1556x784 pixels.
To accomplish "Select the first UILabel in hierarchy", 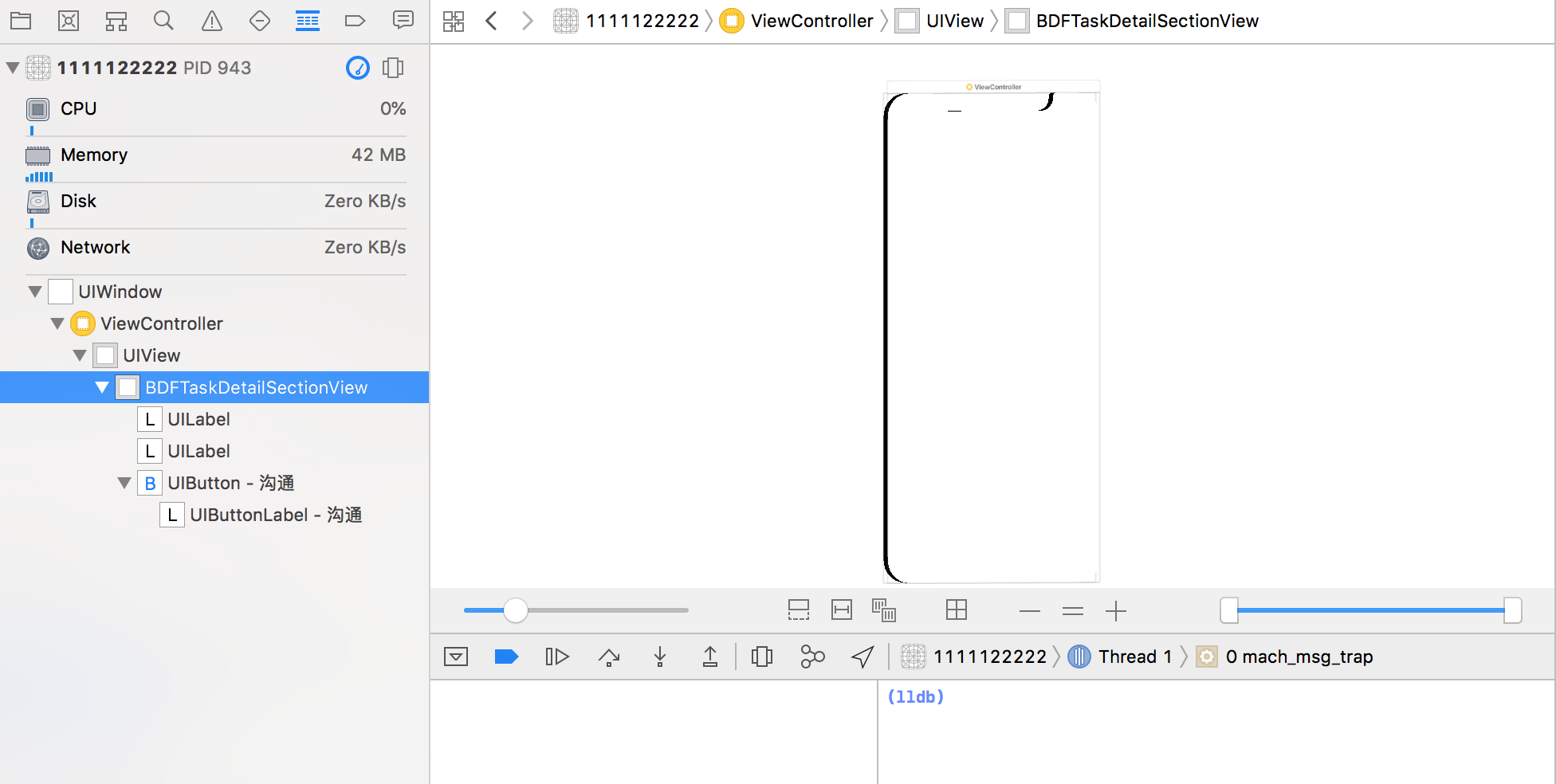I will (214, 419).
